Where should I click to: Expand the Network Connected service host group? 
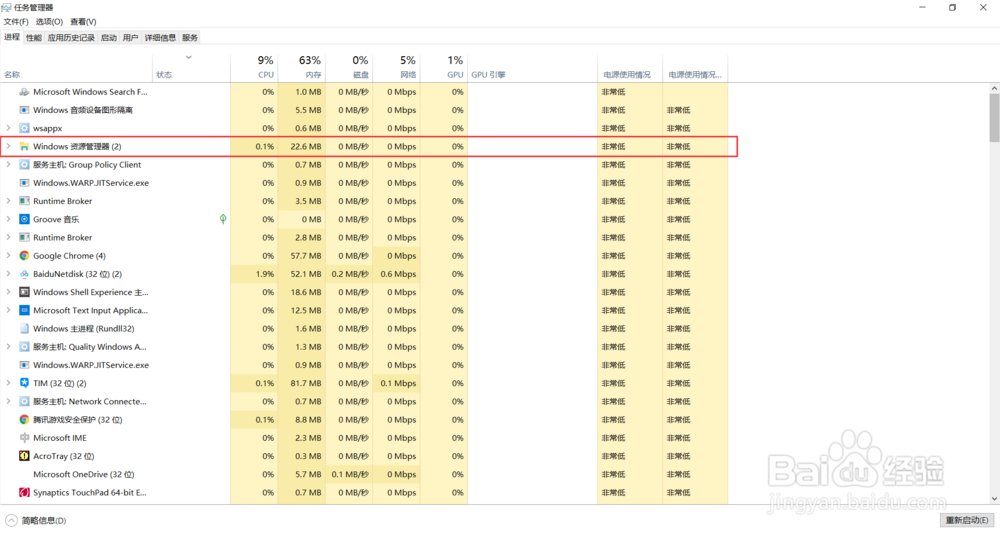click(x=8, y=401)
